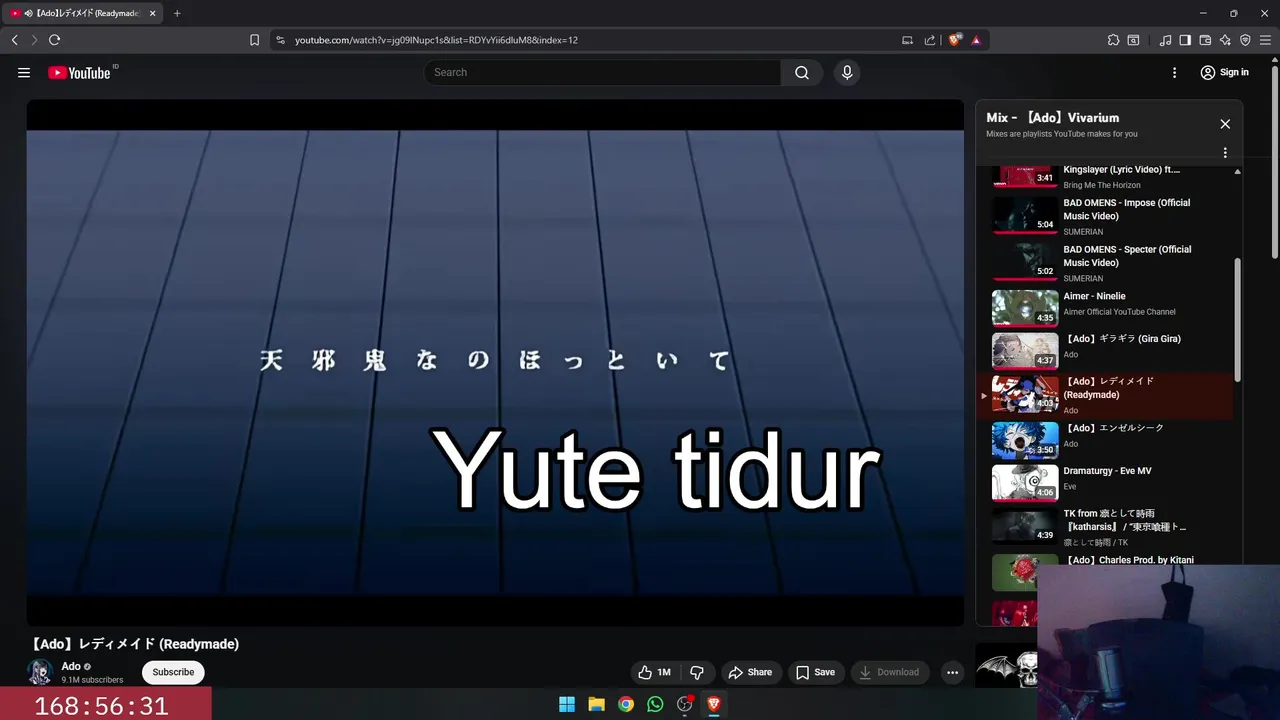Go back with the browser back arrow
The height and width of the screenshot is (720, 1280).
[x=14, y=40]
